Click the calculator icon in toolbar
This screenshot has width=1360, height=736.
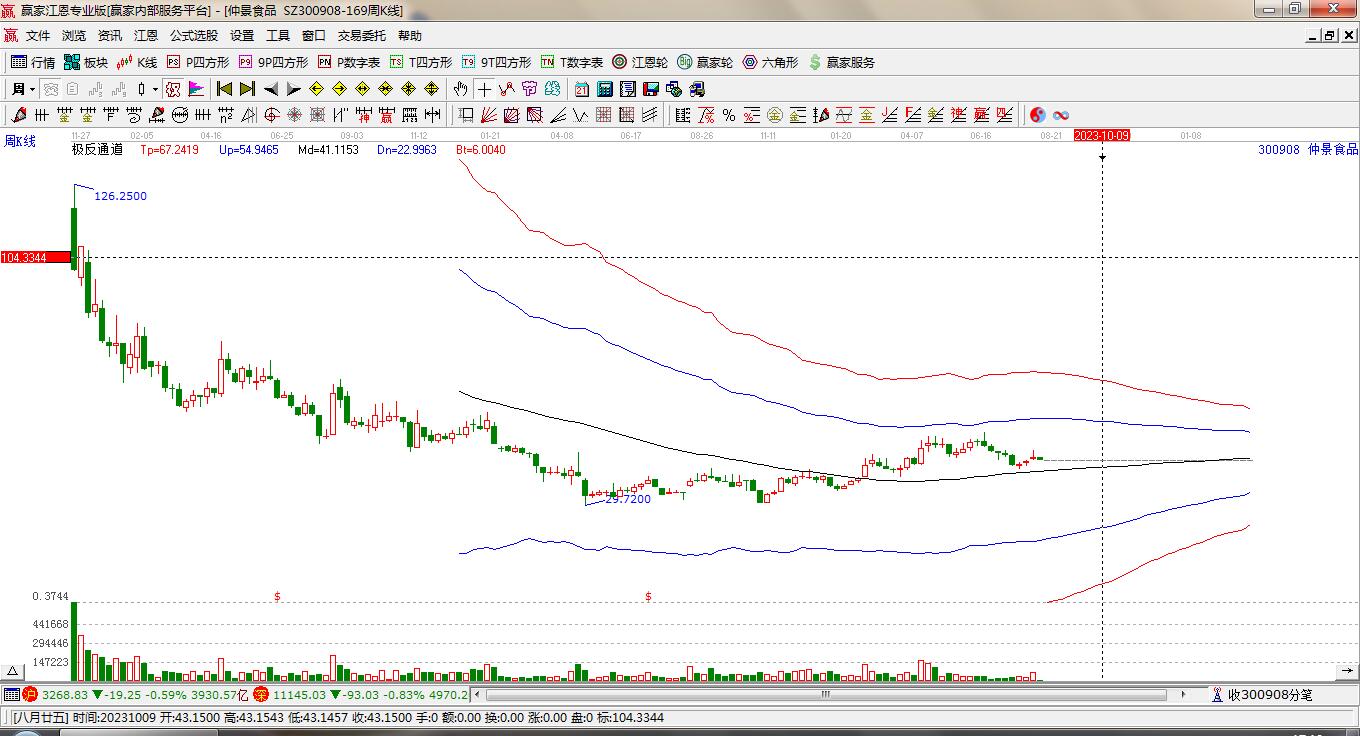pyautogui.click(x=604, y=89)
